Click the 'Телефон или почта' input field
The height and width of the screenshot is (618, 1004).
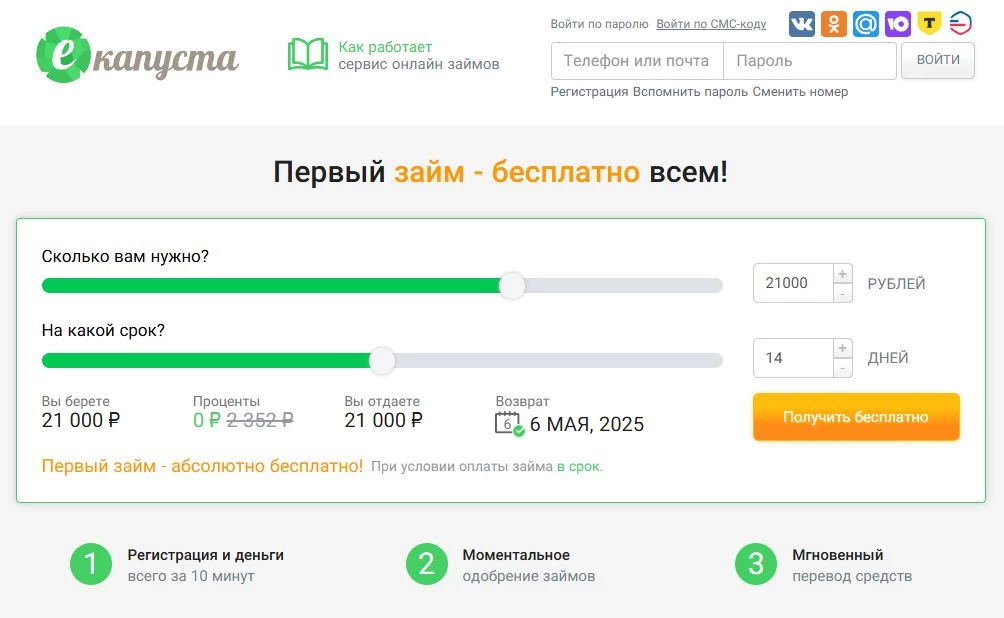pos(636,60)
